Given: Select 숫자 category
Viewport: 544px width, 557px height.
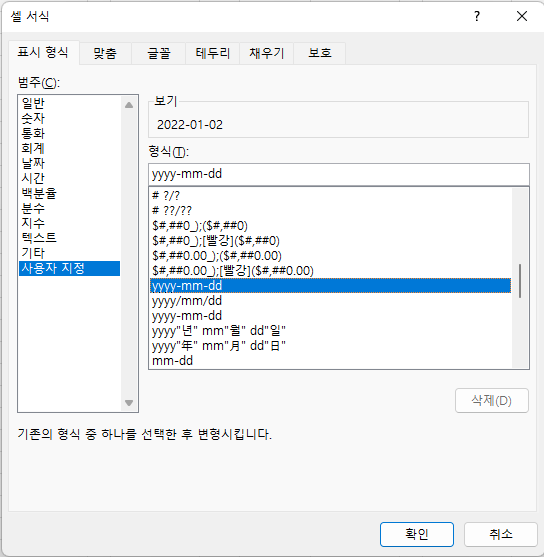Looking at the screenshot, I should coord(69,118).
